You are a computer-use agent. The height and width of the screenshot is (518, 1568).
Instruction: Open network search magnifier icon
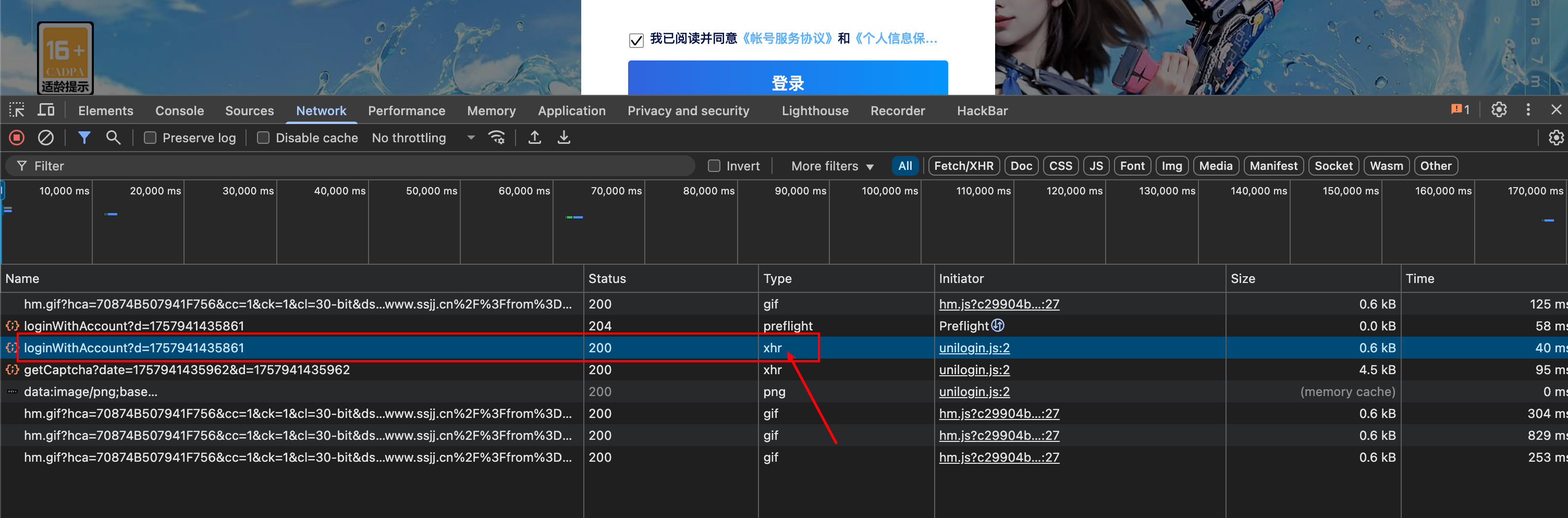click(113, 138)
